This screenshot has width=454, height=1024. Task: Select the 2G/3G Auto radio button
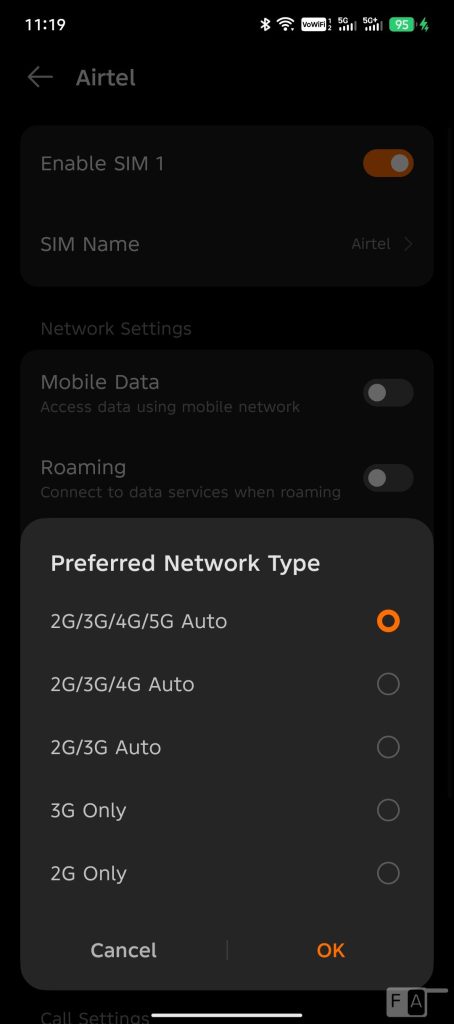point(388,747)
